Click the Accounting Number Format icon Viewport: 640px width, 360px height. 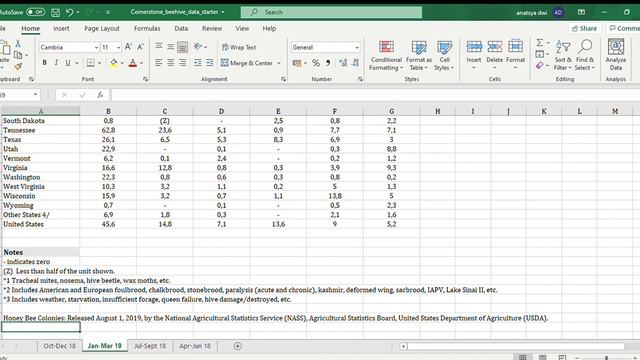pos(297,63)
